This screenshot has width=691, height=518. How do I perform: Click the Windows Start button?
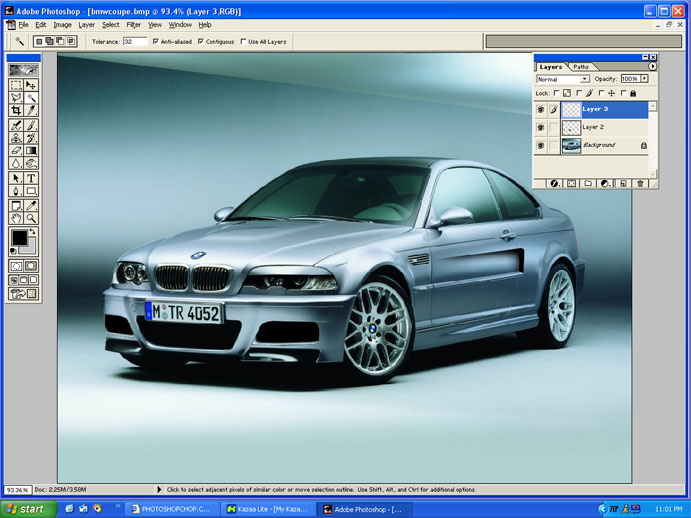tap(25, 509)
